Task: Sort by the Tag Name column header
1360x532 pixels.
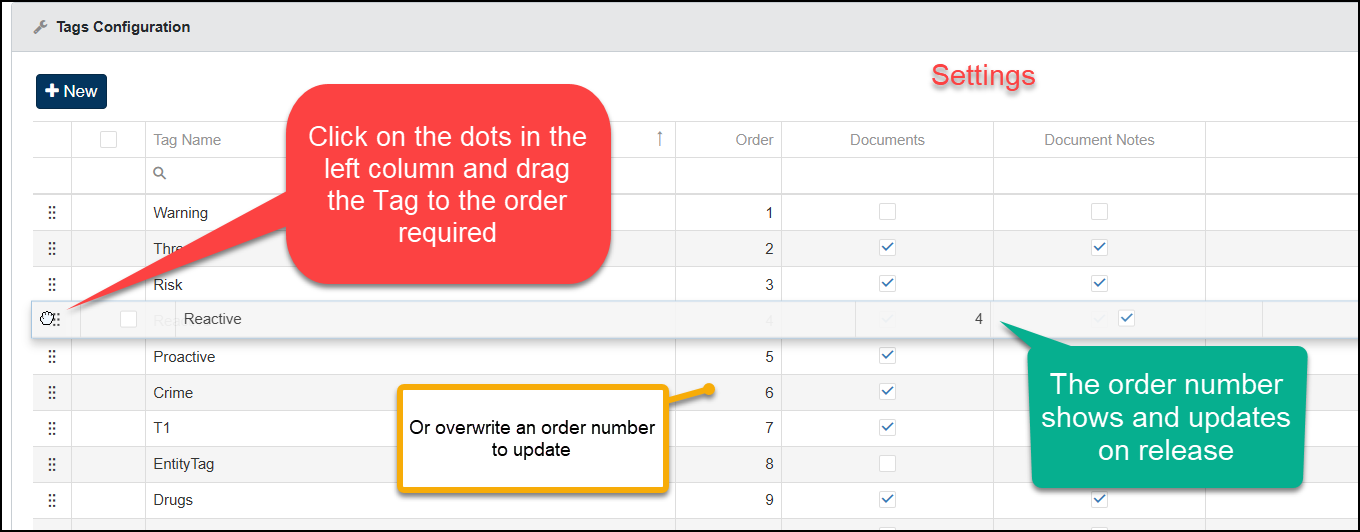Action: click(187, 140)
